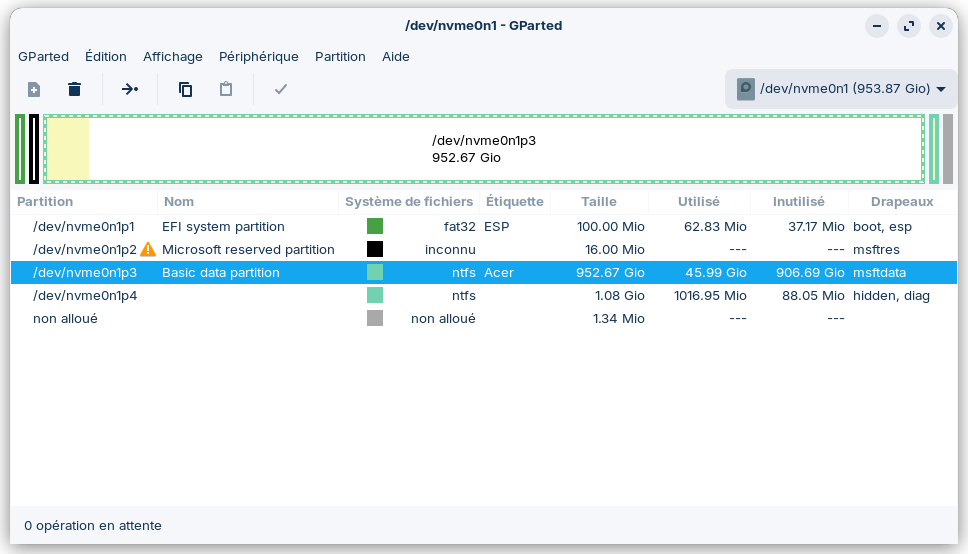Open the Partition menu

(340, 57)
